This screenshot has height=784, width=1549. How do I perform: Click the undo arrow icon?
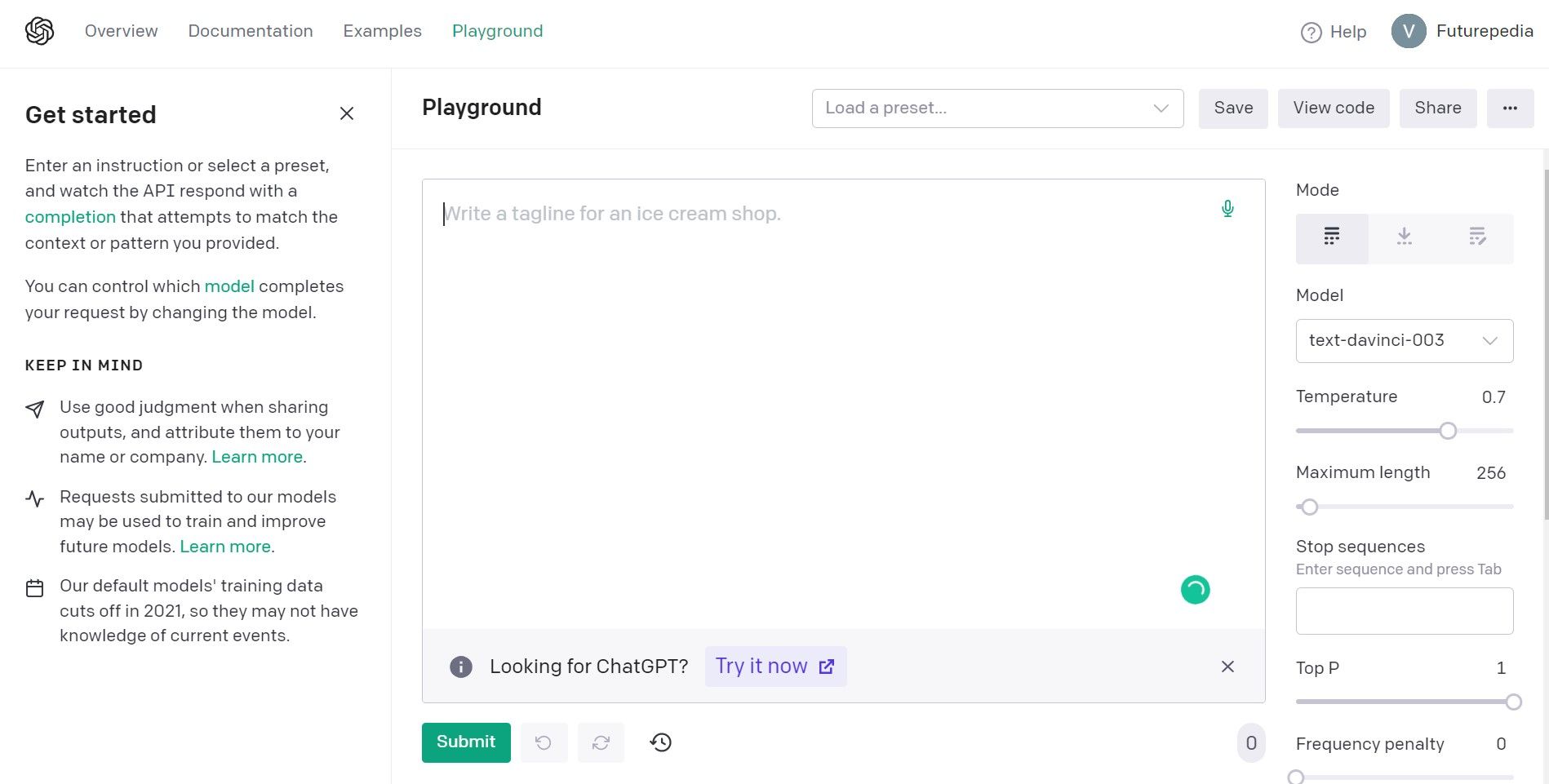pyautogui.click(x=544, y=742)
